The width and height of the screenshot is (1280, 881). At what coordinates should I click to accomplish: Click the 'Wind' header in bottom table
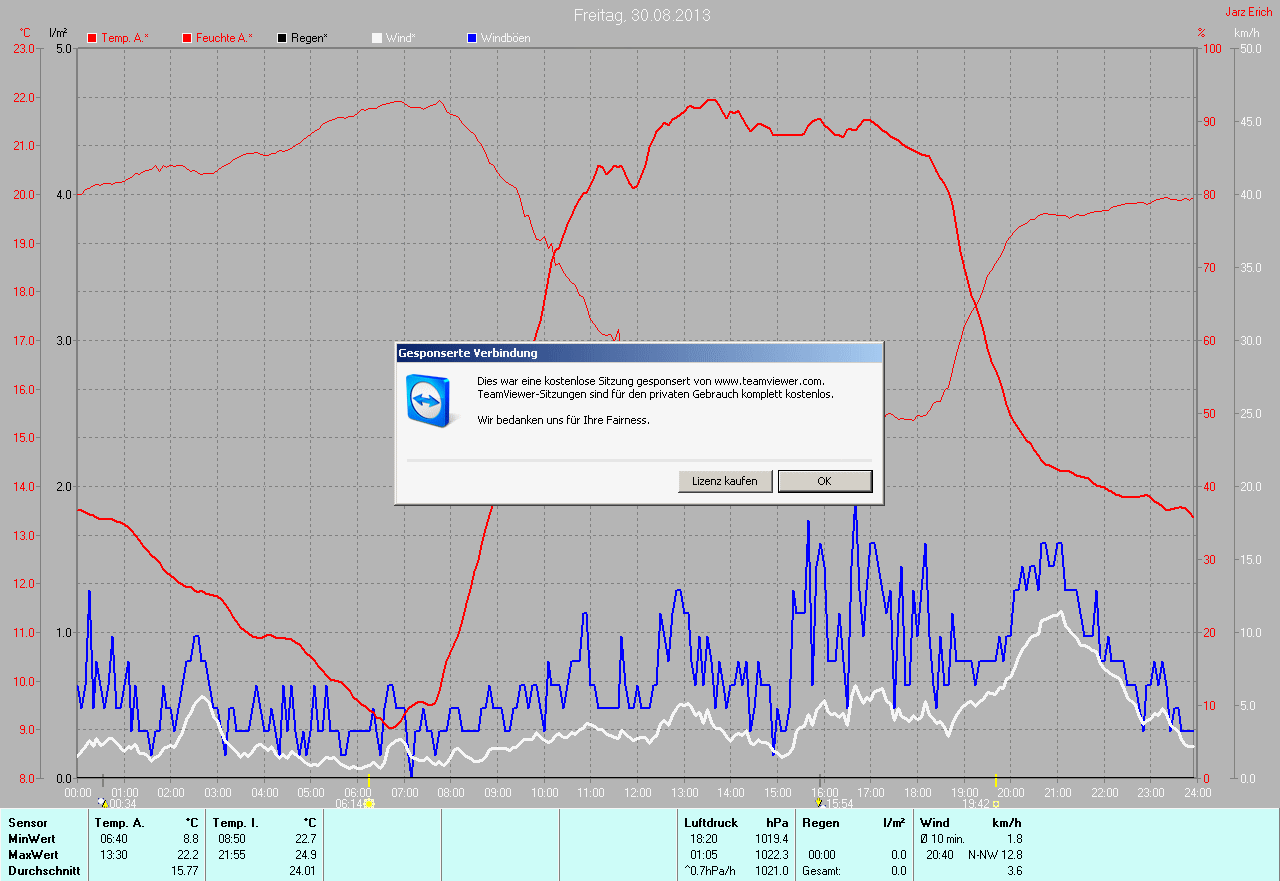[x=935, y=823]
